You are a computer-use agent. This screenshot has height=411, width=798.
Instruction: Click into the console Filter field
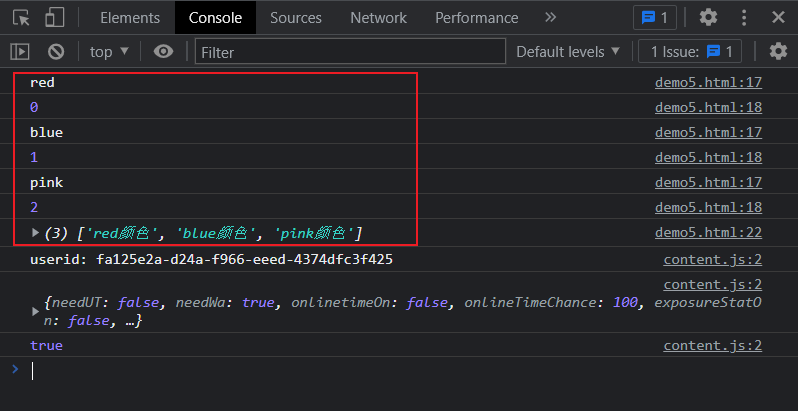click(x=350, y=52)
